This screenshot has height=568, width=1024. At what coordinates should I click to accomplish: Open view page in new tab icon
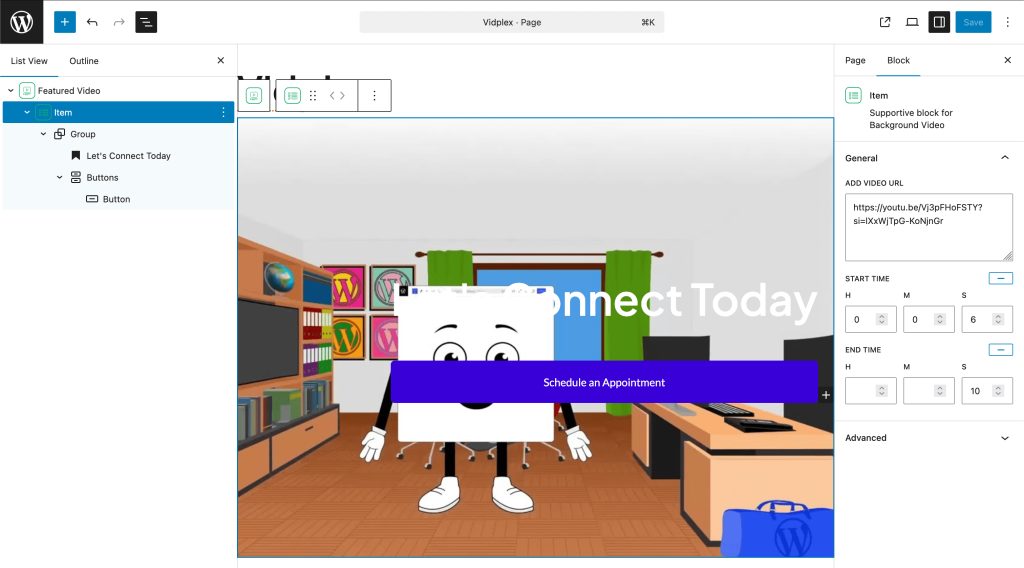tap(885, 22)
